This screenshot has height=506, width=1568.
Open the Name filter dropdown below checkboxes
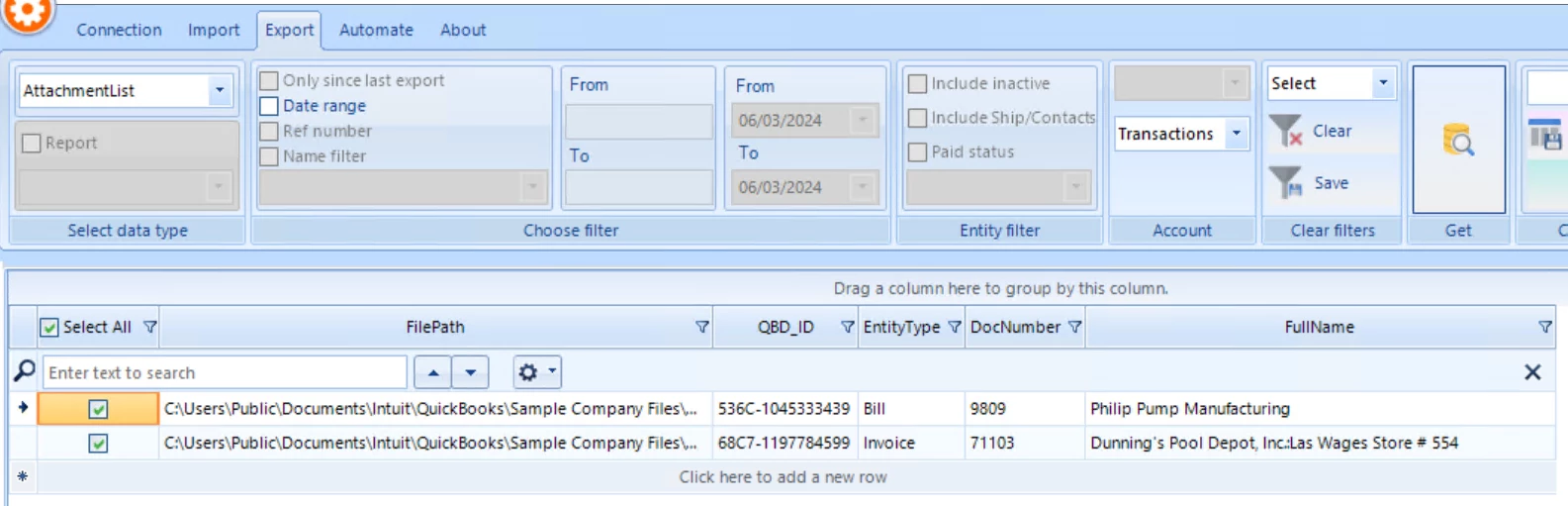pos(532,185)
